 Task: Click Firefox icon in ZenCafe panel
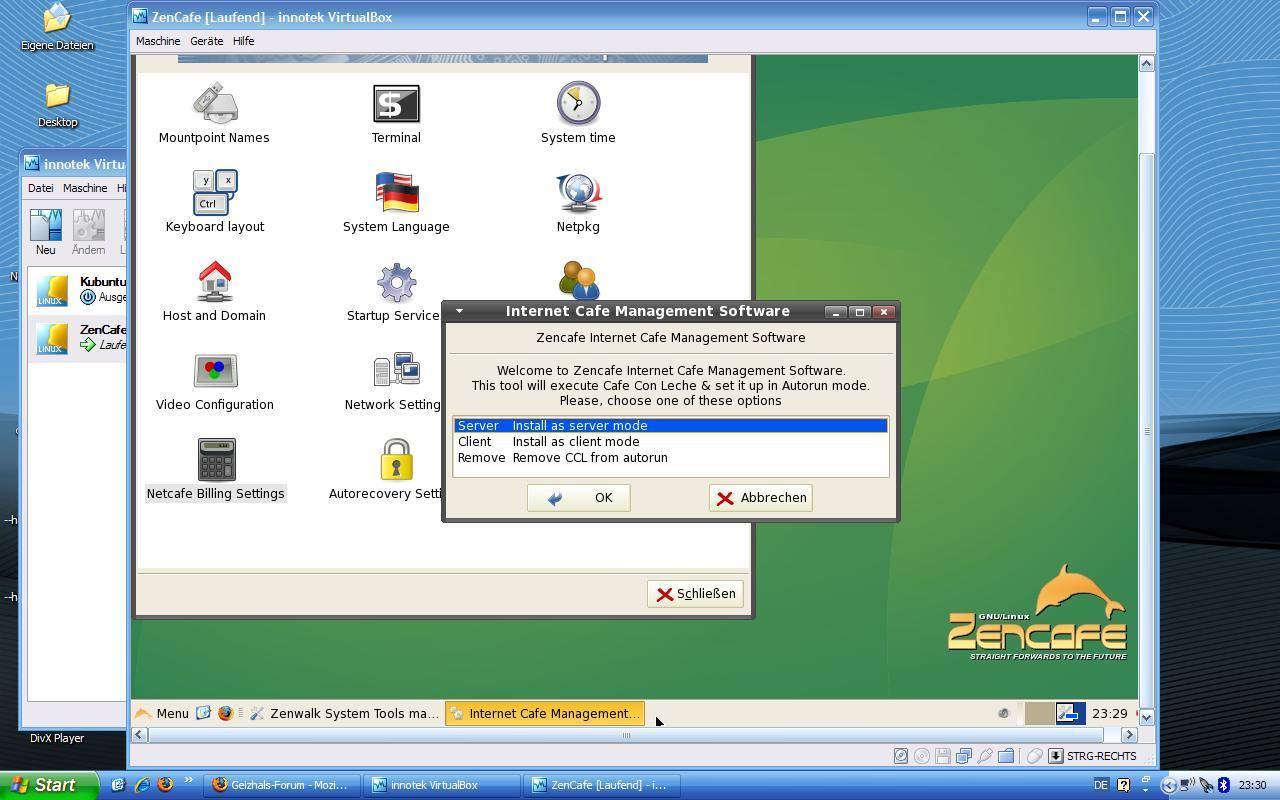tap(225, 713)
